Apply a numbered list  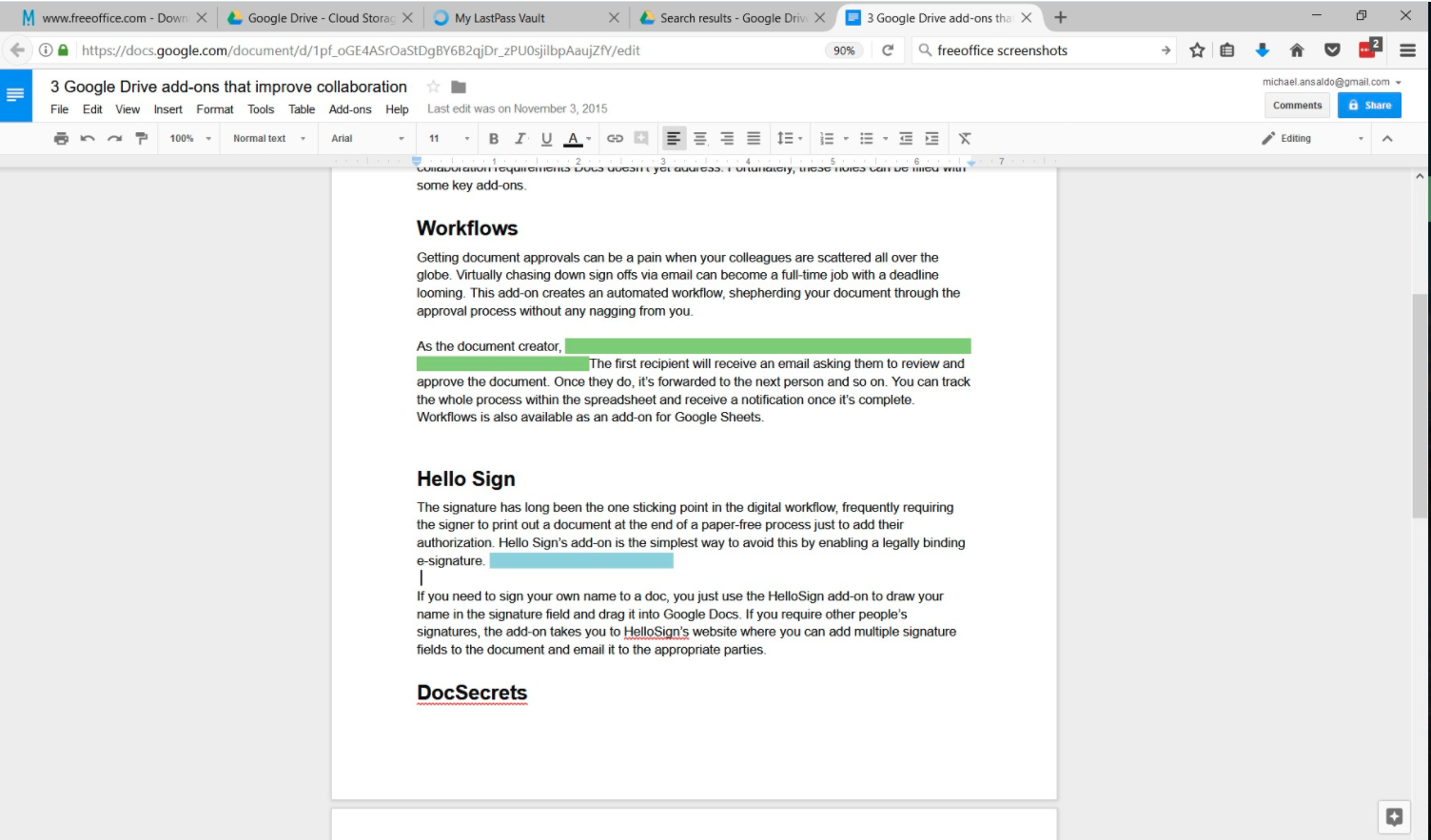tap(827, 139)
